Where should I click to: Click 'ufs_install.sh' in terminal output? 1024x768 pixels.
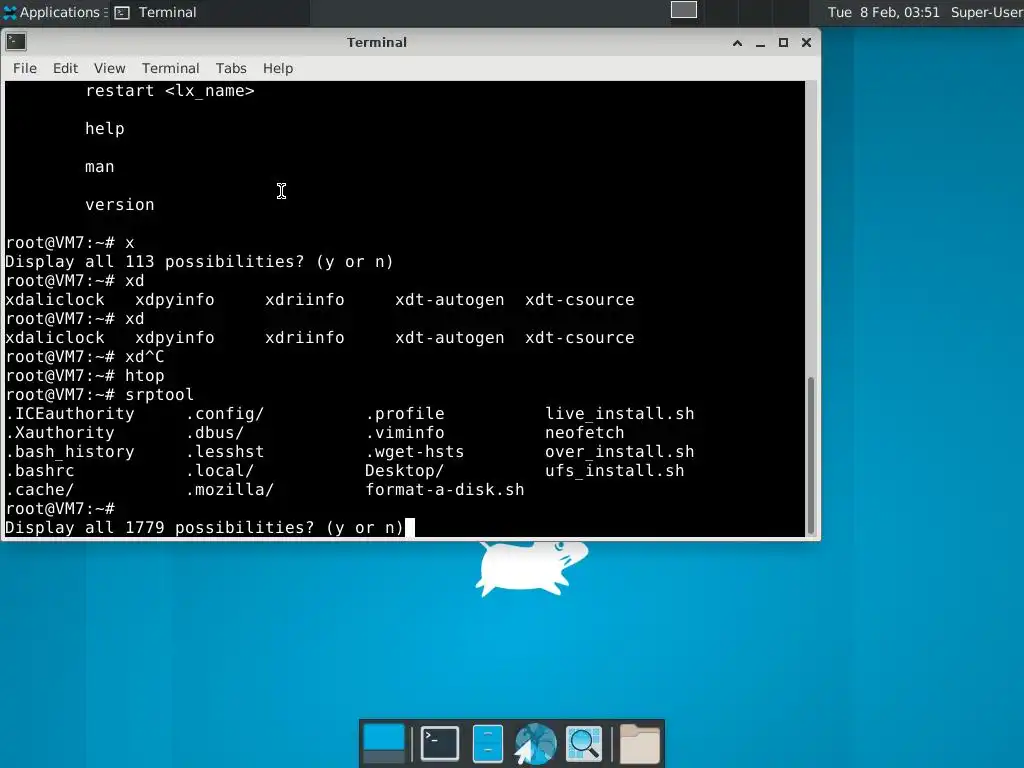[x=615, y=471]
